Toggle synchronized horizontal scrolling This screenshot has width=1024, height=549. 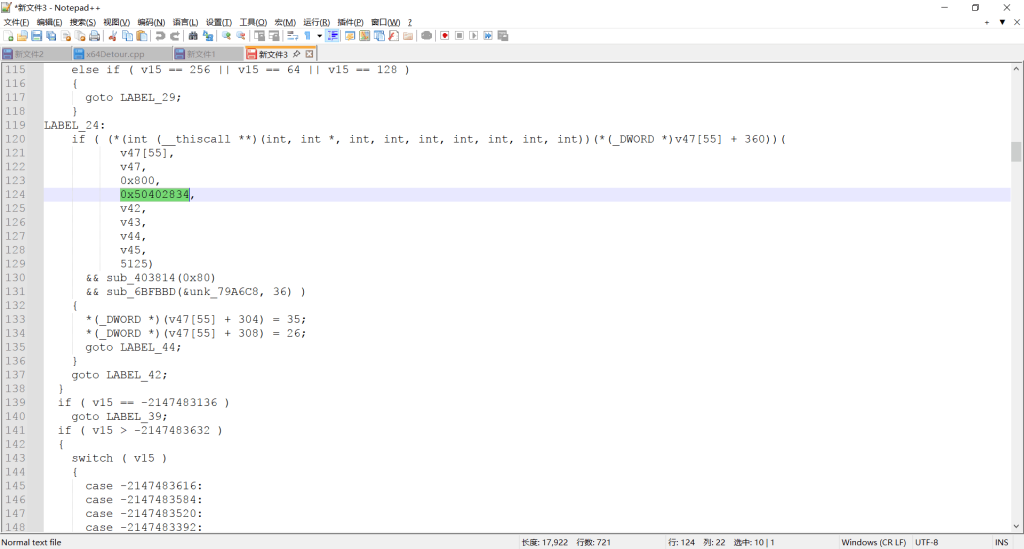click(274, 36)
